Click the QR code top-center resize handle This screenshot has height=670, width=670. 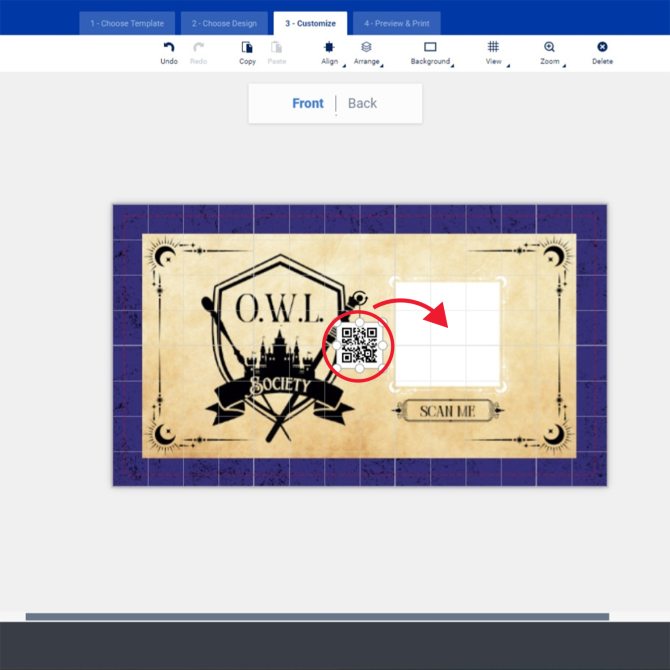tap(360, 323)
